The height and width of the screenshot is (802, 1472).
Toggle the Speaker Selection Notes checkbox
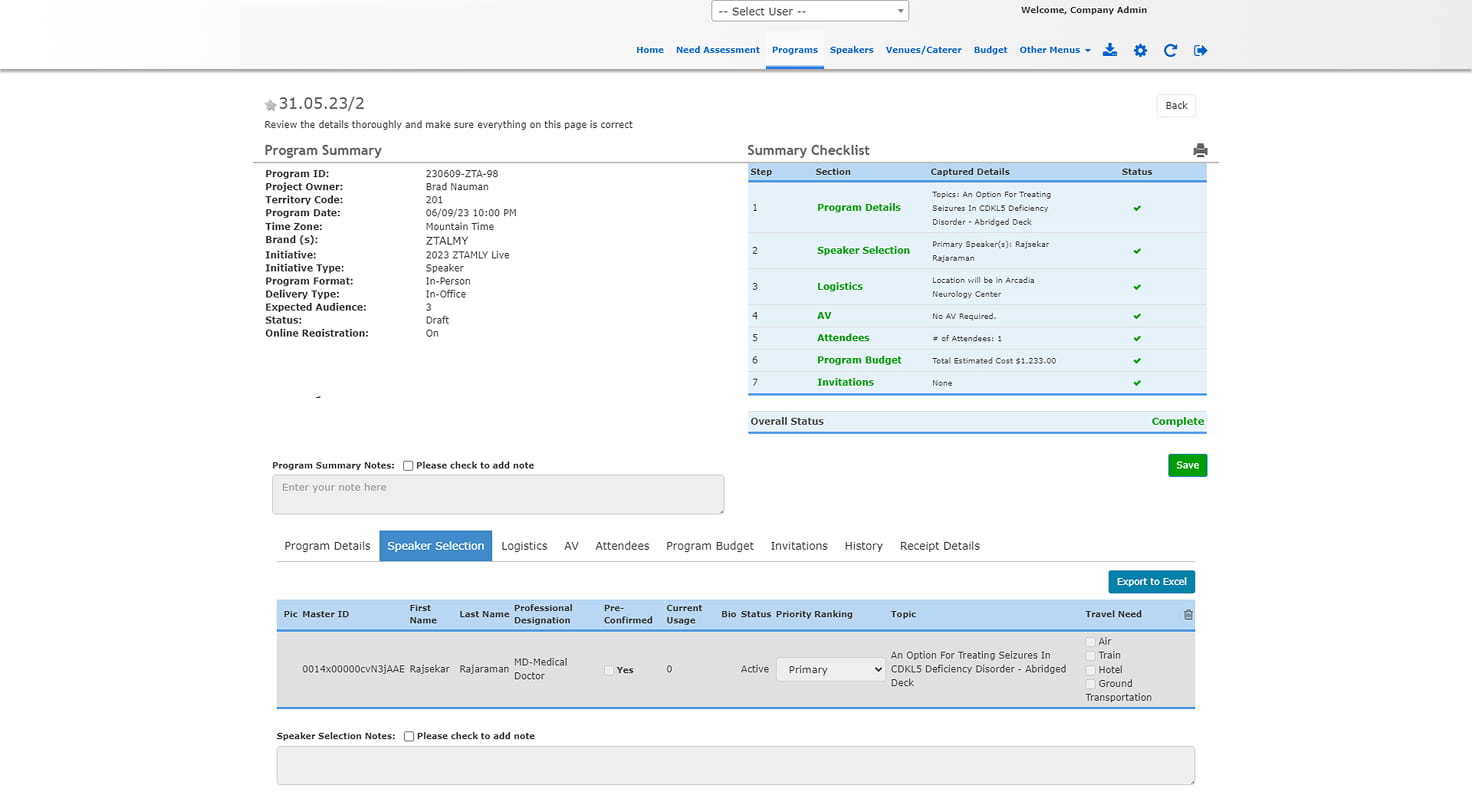click(408, 736)
